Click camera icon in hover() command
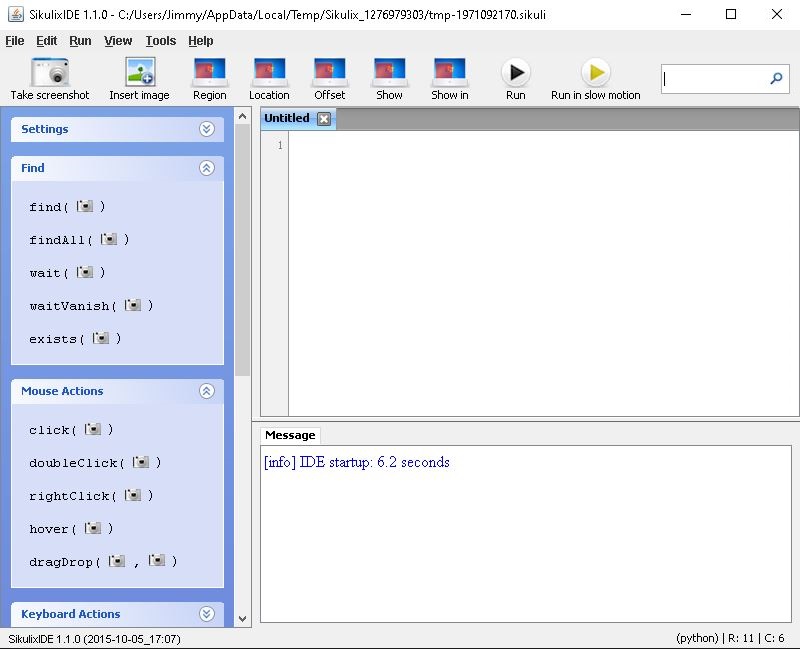This screenshot has width=800, height=650. (x=93, y=528)
